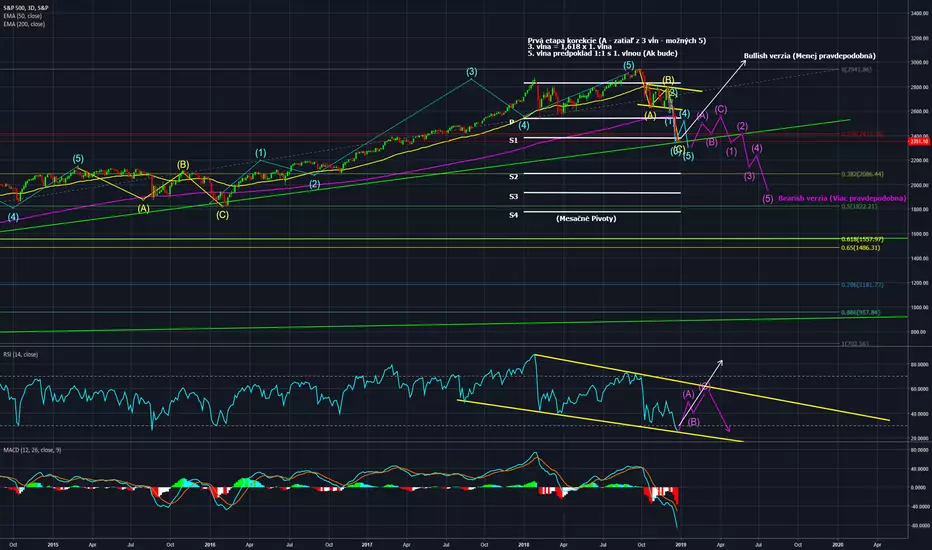Select cyan wave (1) label in 2016
The image size is (932, 550).
(261, 153)
